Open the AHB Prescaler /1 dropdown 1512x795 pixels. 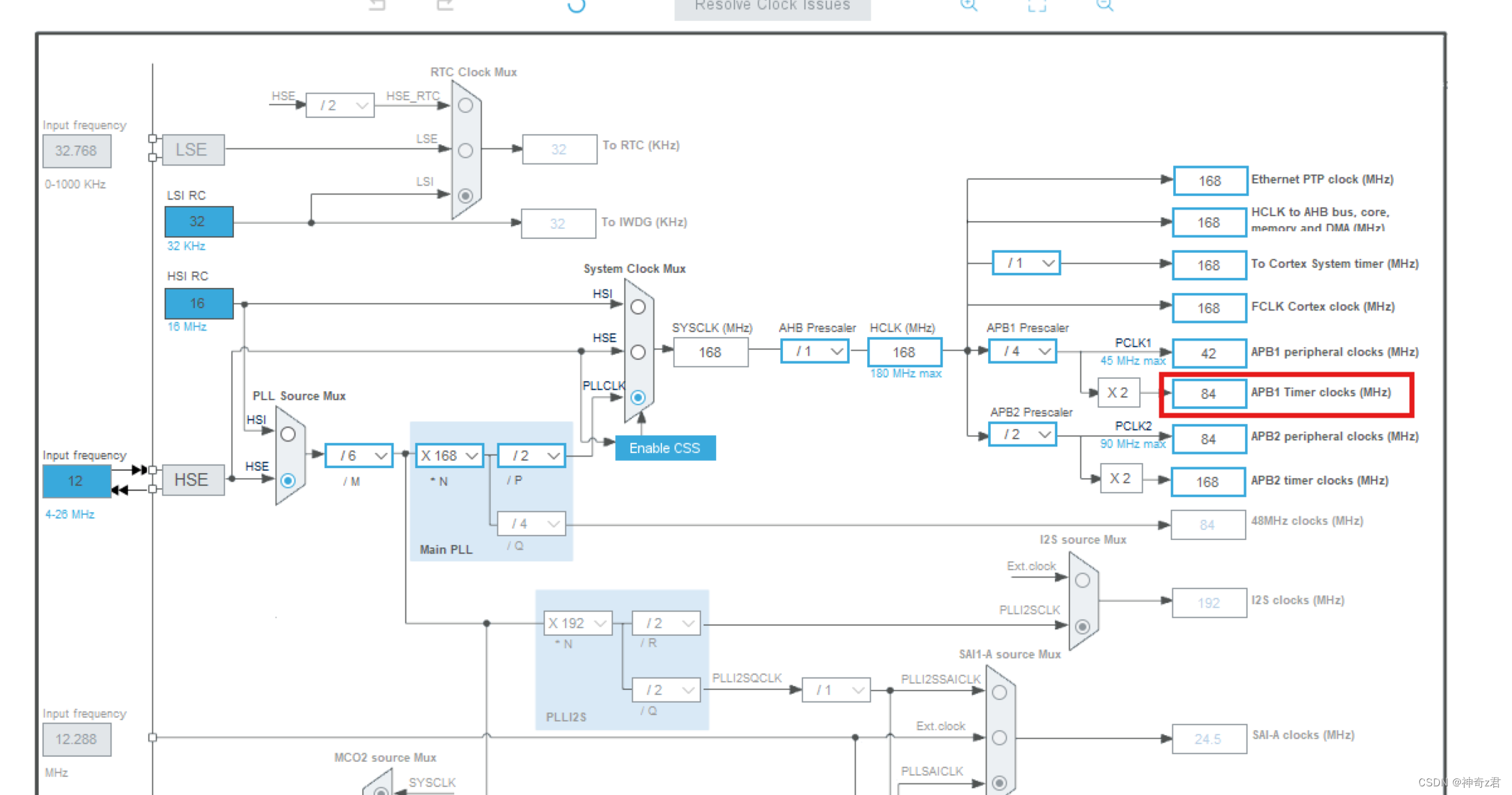point(815,351)
